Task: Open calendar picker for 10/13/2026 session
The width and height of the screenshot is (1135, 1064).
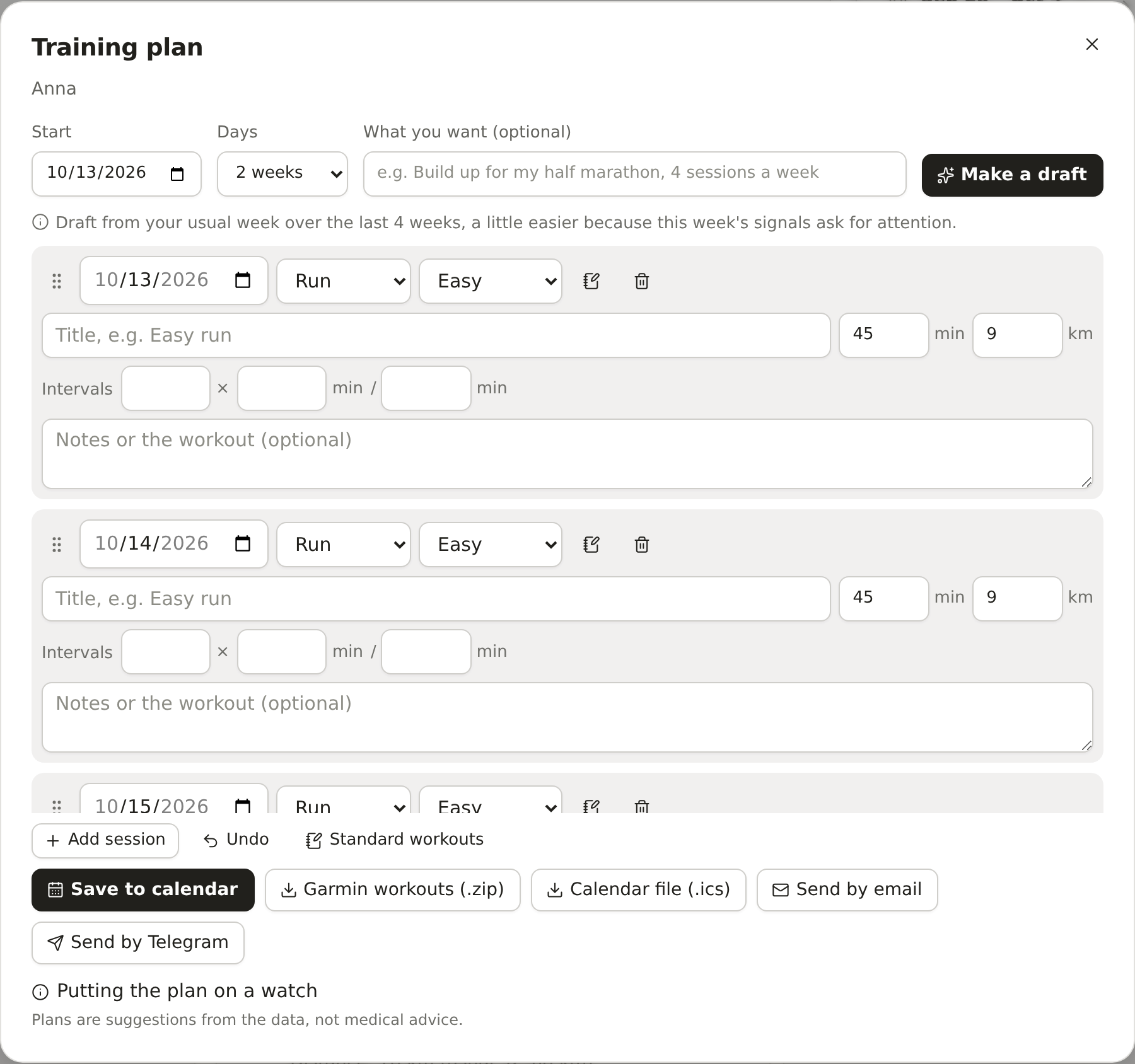Action: pyautogui.click(x=243, y=280)
